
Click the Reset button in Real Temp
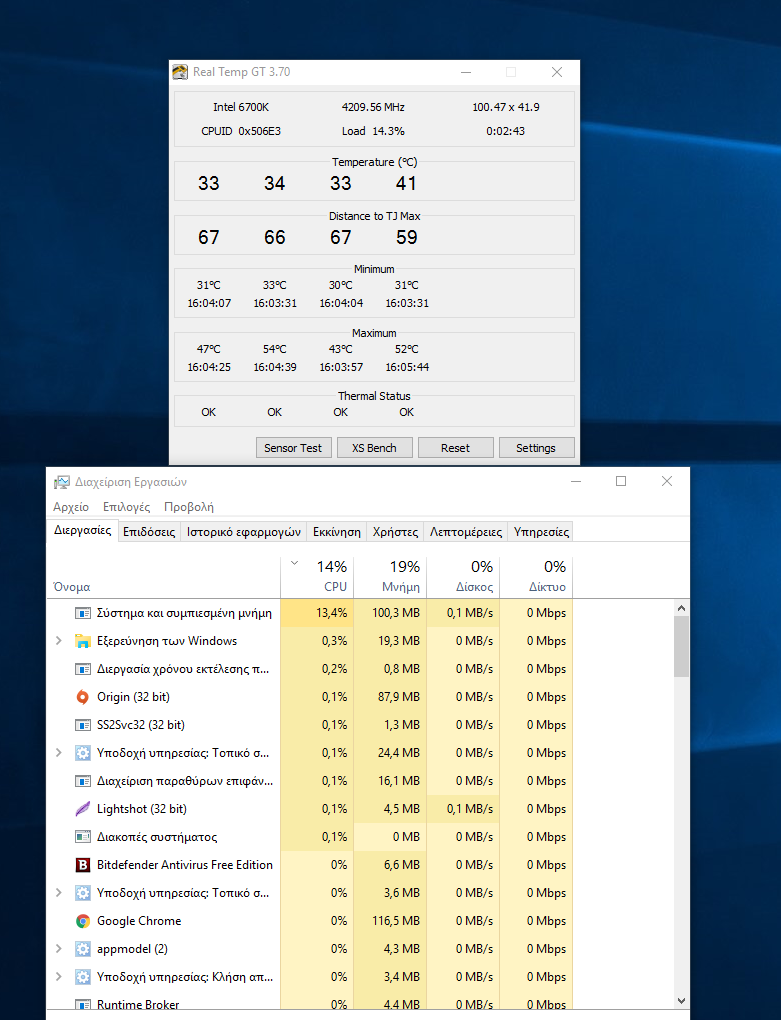coord(455,448)
